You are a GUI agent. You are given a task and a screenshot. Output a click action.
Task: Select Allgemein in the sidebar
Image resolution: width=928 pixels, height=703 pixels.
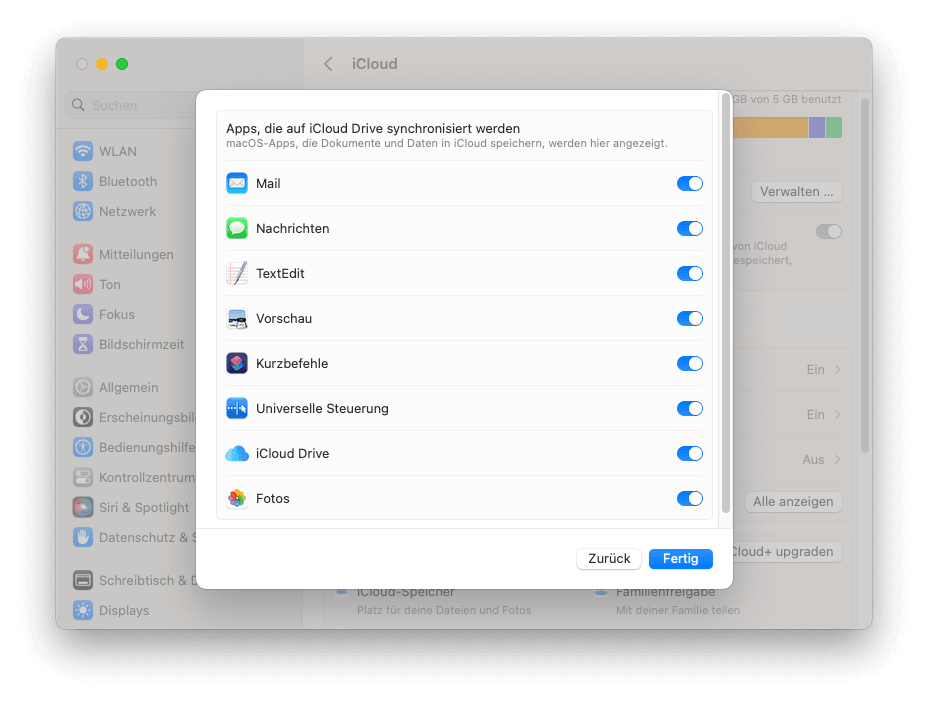pyautogui.click(x=128, y=388)
